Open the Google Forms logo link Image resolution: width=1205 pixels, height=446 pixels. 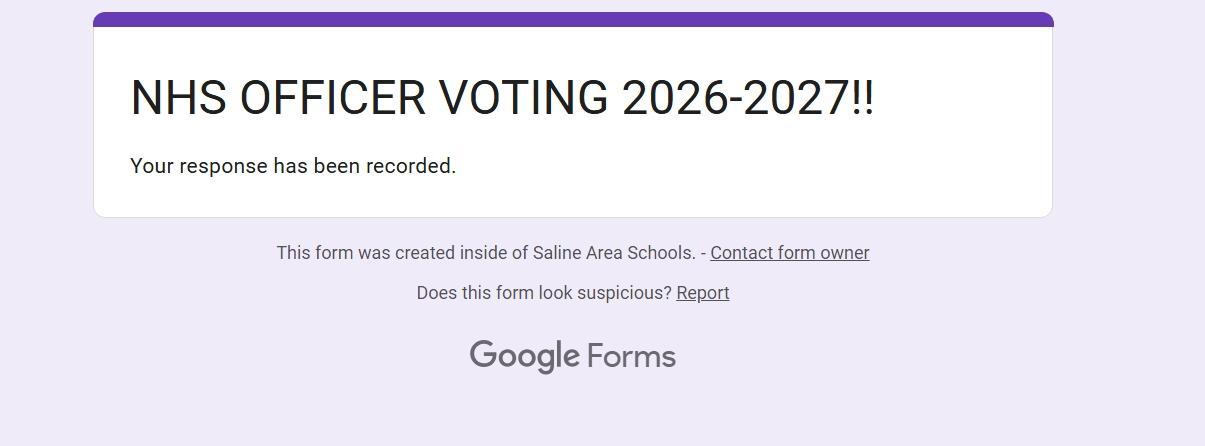(x=572, y=356)
